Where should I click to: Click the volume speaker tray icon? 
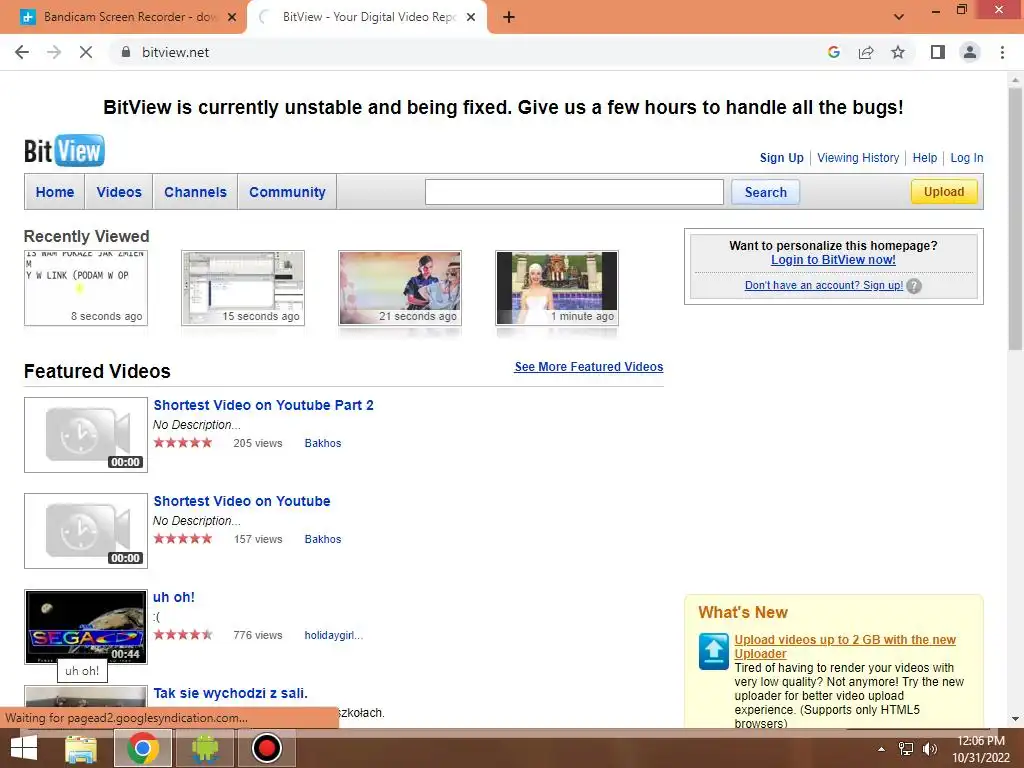[929, 749]
